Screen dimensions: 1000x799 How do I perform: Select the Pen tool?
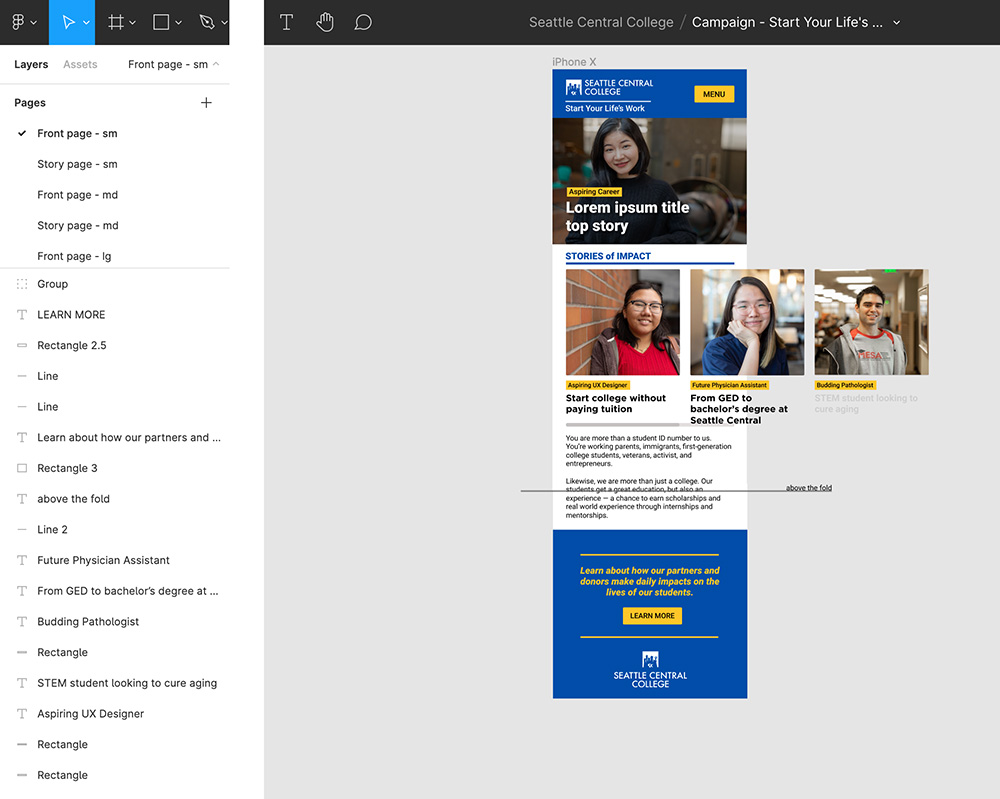coord(207,22)
